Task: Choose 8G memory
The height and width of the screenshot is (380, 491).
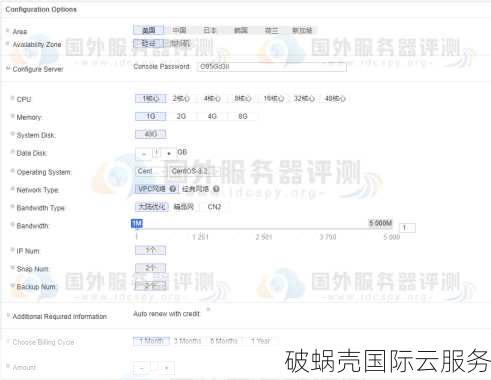Action: click(x=243, y=116)
